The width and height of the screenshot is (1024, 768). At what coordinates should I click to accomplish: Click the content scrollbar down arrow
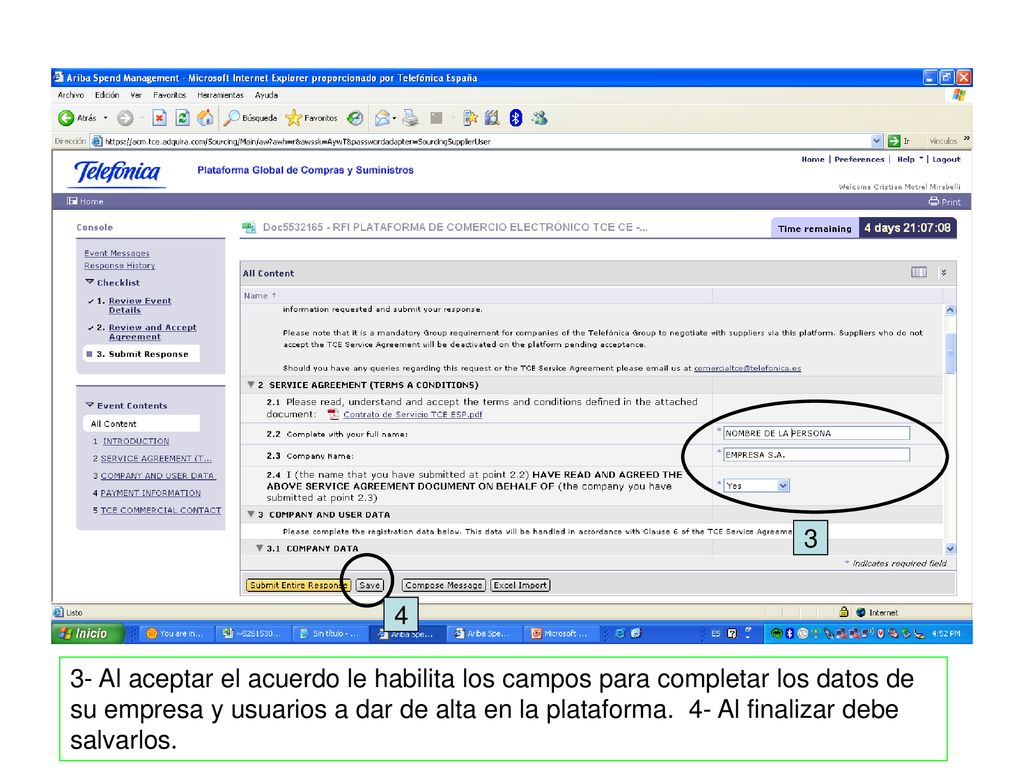[950, 549]
